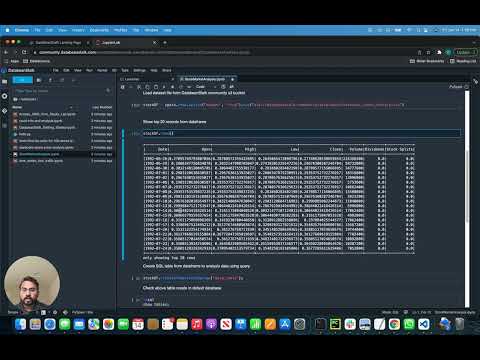Open the Table of Contents sidebar panel

point(4,125)
